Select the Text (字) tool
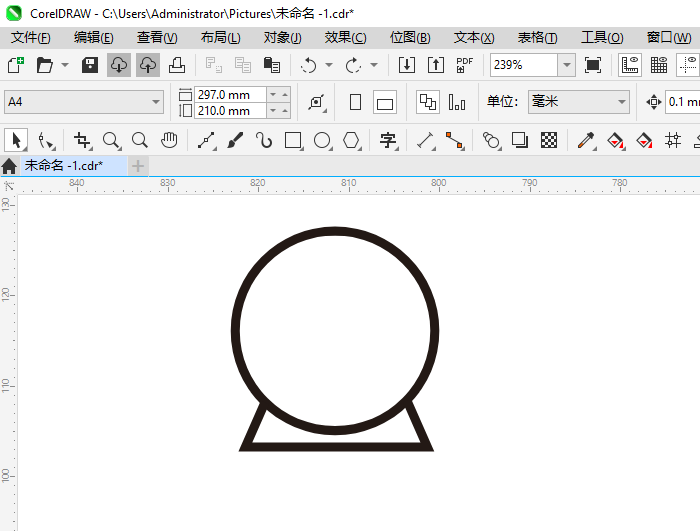The height and width of the screenshot is (531, 700). [x=388, y=140]
